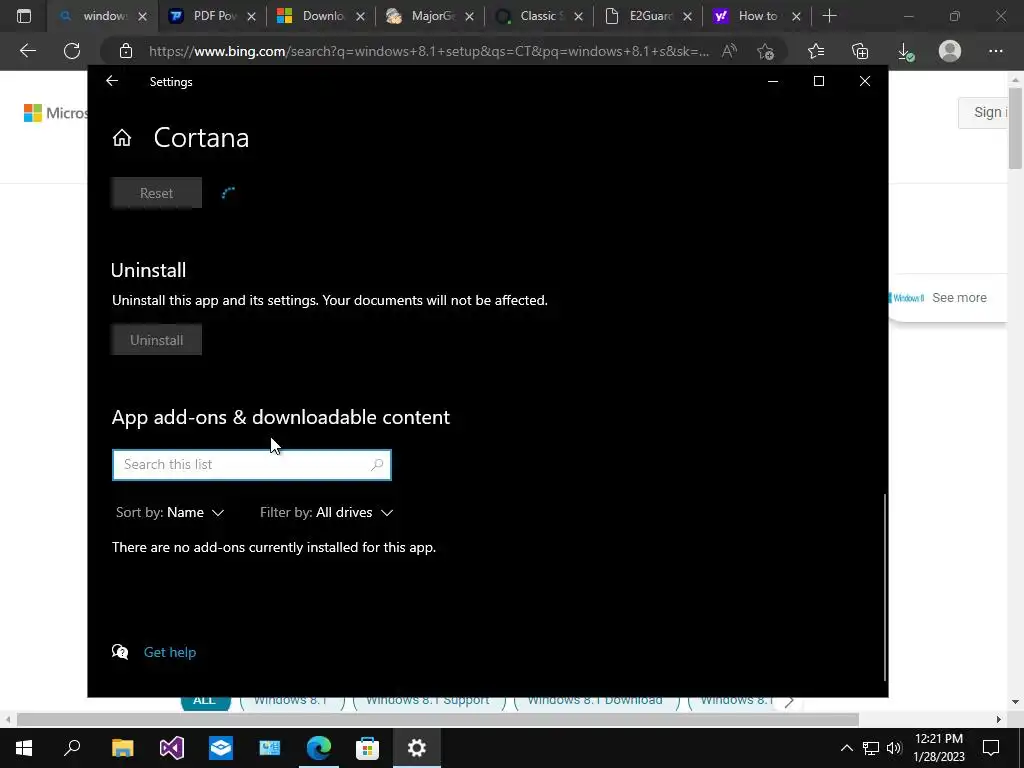Focus the 'Search this list' field
This screenshot has width=1024, height=768.
point(251,464)
